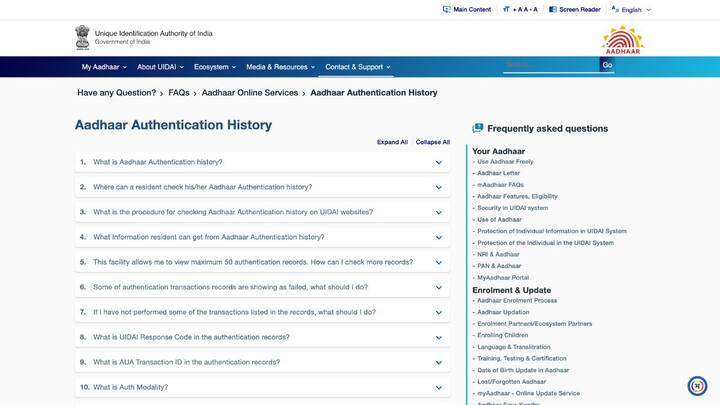Open Enrolling Children link
Image resolution: width=720 pixels, height=405 pixels.
(502, 335)
